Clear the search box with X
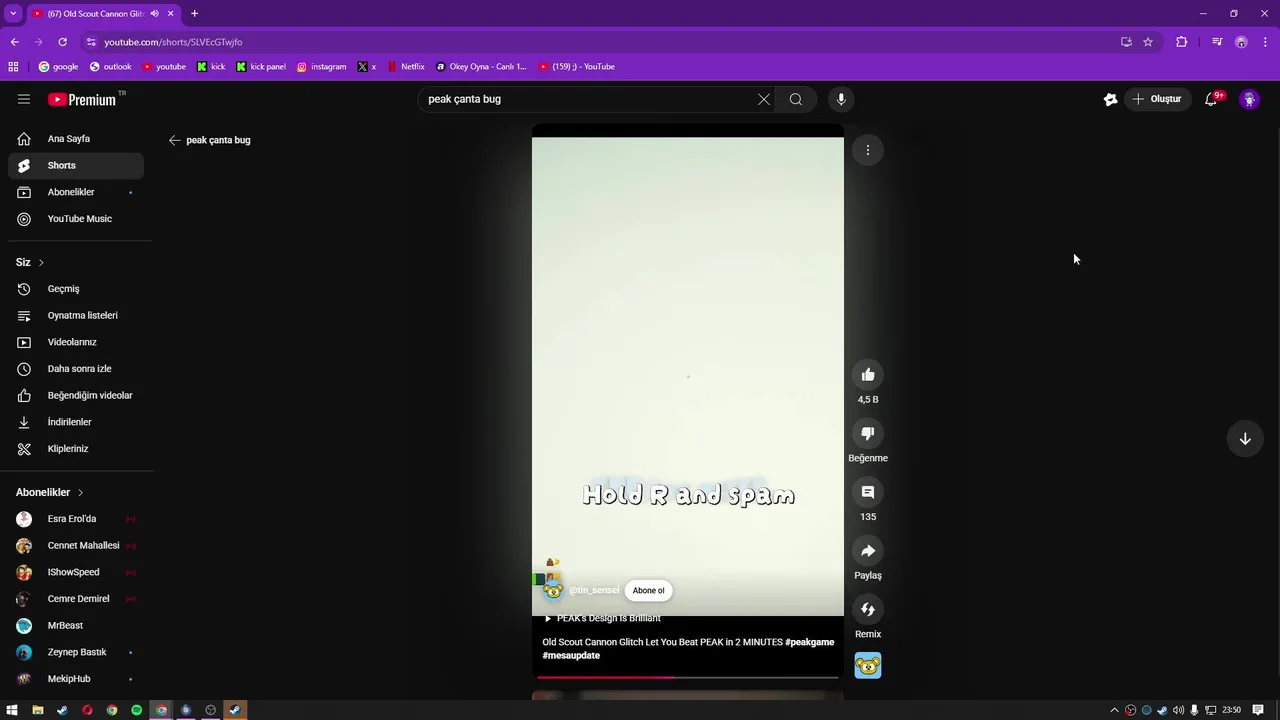 tap(764, 99)
